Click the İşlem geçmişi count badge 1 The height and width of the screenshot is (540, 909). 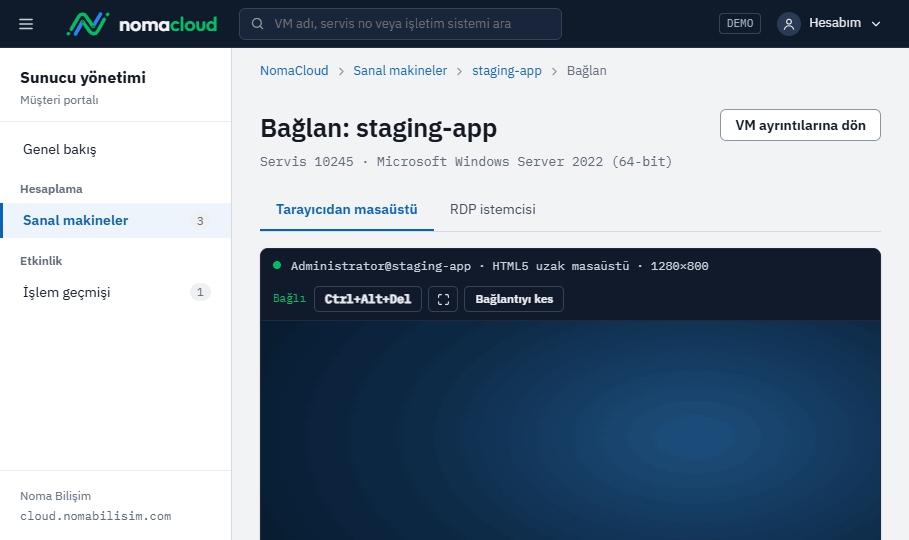[x=200, y=292]
